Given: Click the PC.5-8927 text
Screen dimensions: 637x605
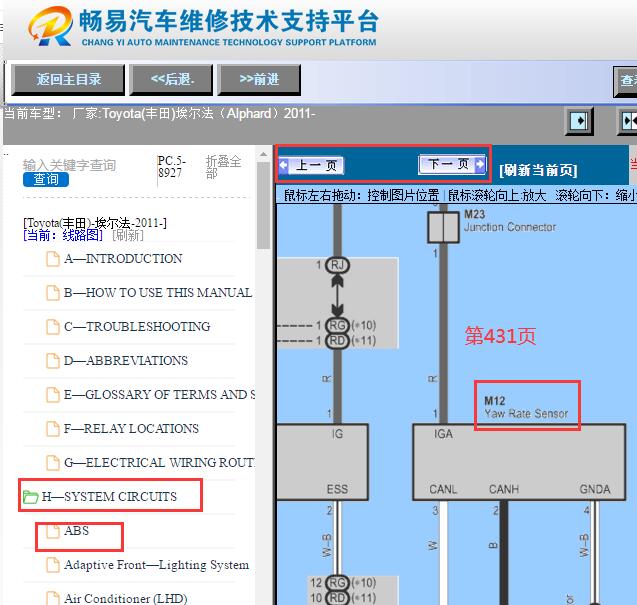Looking at the screenshot, I should 172,167.
